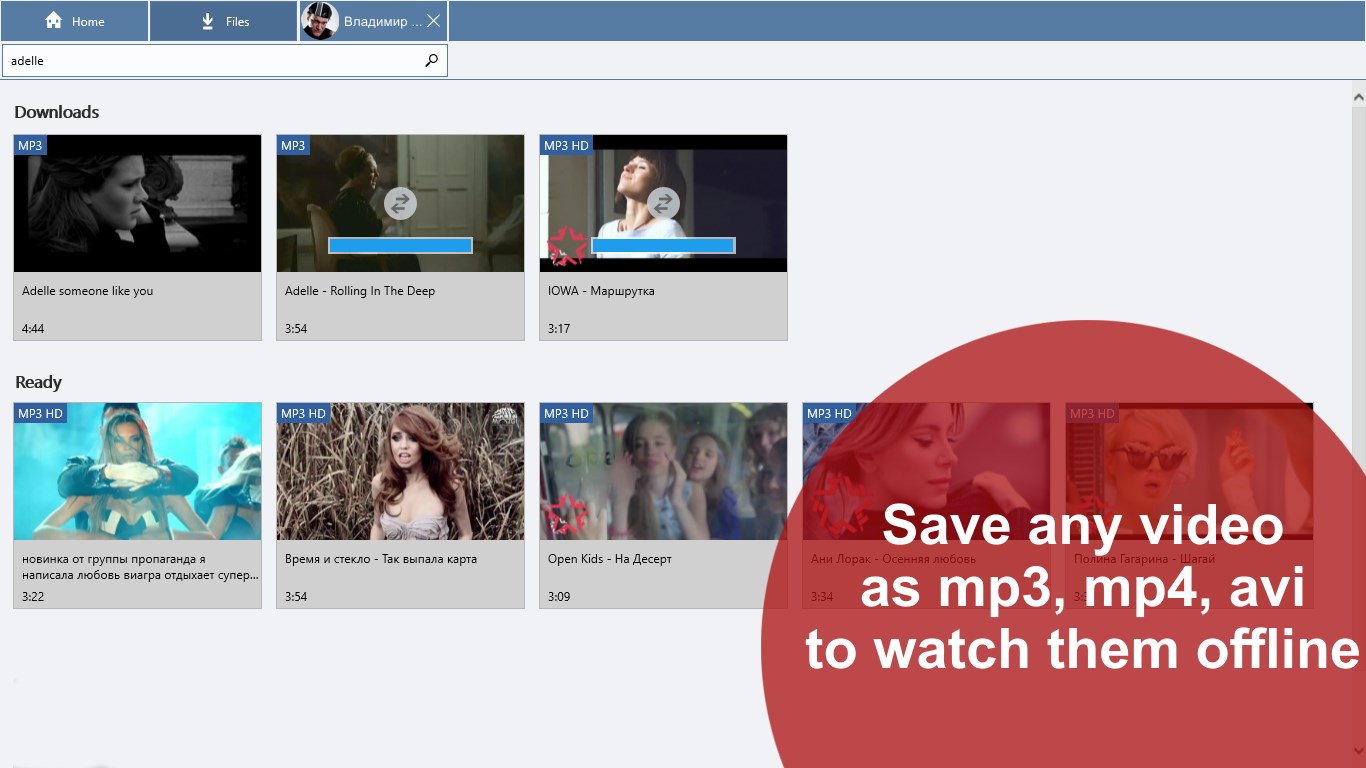This screenshot has width=1366, height=768.
Task: Open the Home tab
Action: (74, 21)
